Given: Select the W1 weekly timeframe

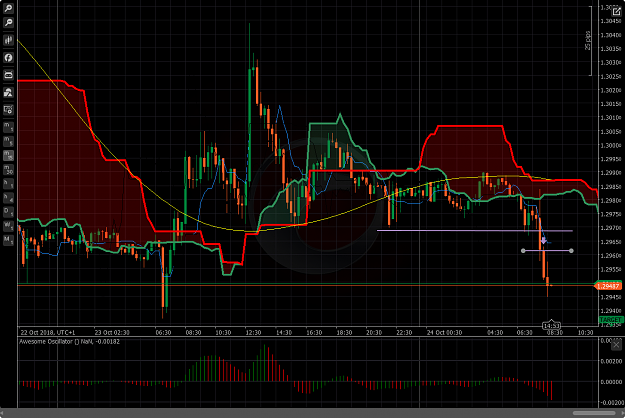Looking at the screenshot, I should point(8,226).
